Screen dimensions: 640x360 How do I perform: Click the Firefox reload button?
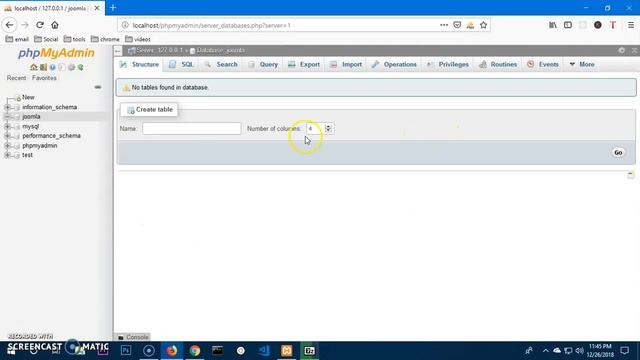click(40, 25)
